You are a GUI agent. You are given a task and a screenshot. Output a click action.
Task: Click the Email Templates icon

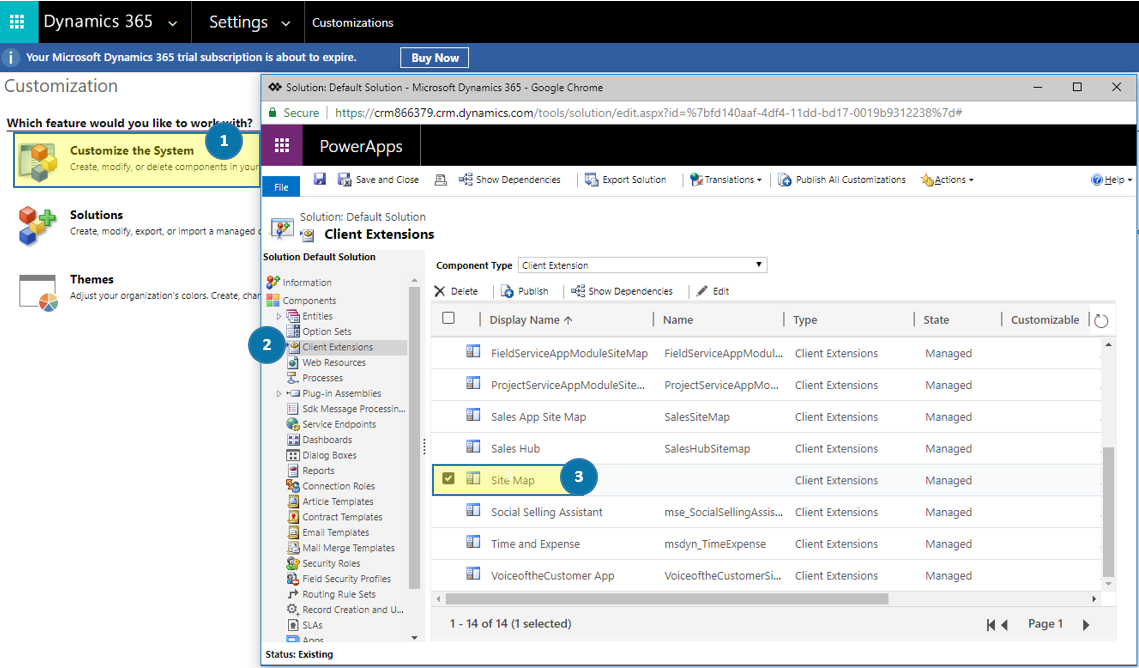pos(293,532)
